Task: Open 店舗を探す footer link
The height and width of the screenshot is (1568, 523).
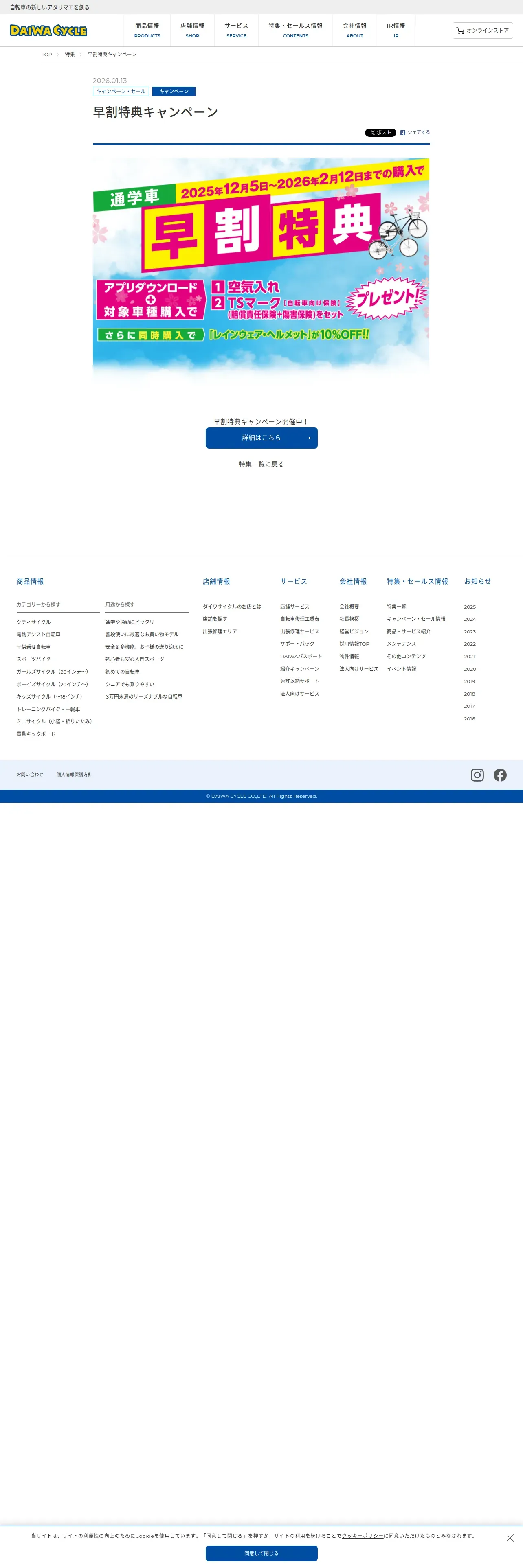Action: tap(215, 619)
